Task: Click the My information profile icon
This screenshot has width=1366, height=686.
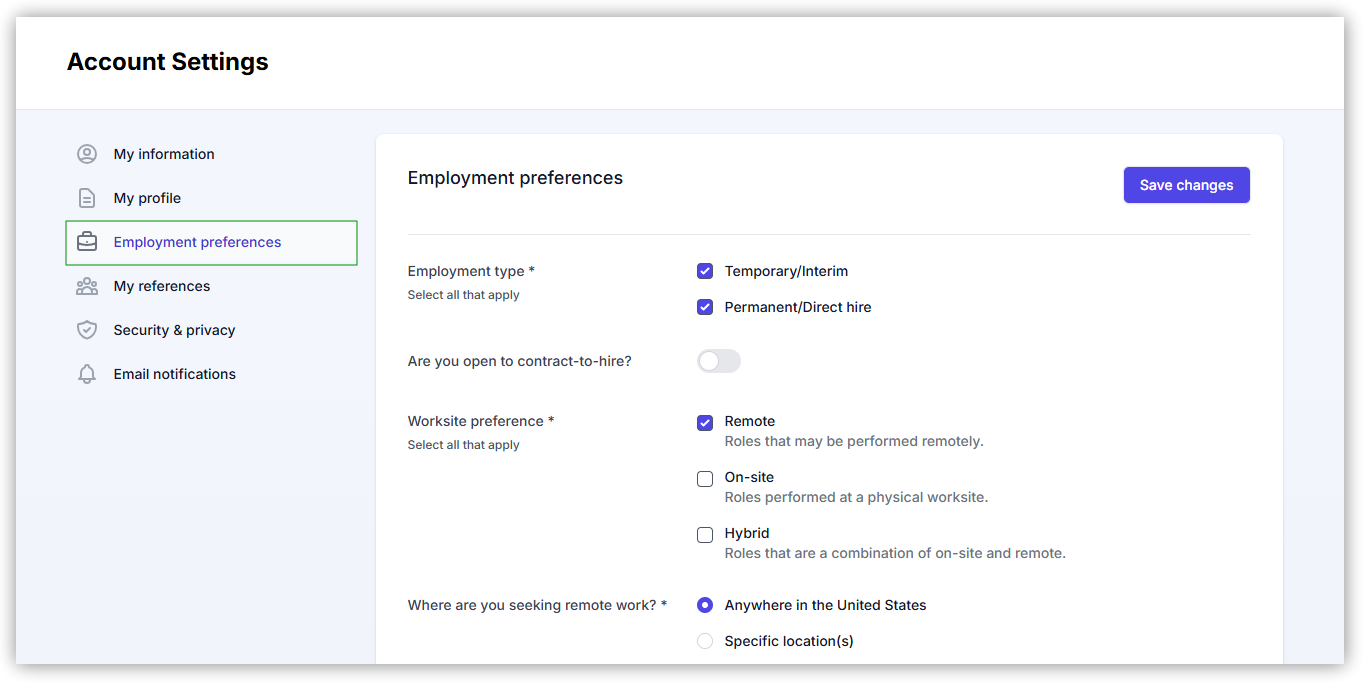Action: [87, 153]
